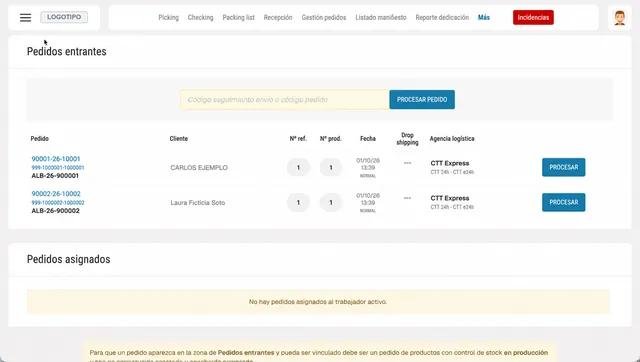Click the Pedidos asignados heading
The image size is (640, 362).
click(69, 259)
